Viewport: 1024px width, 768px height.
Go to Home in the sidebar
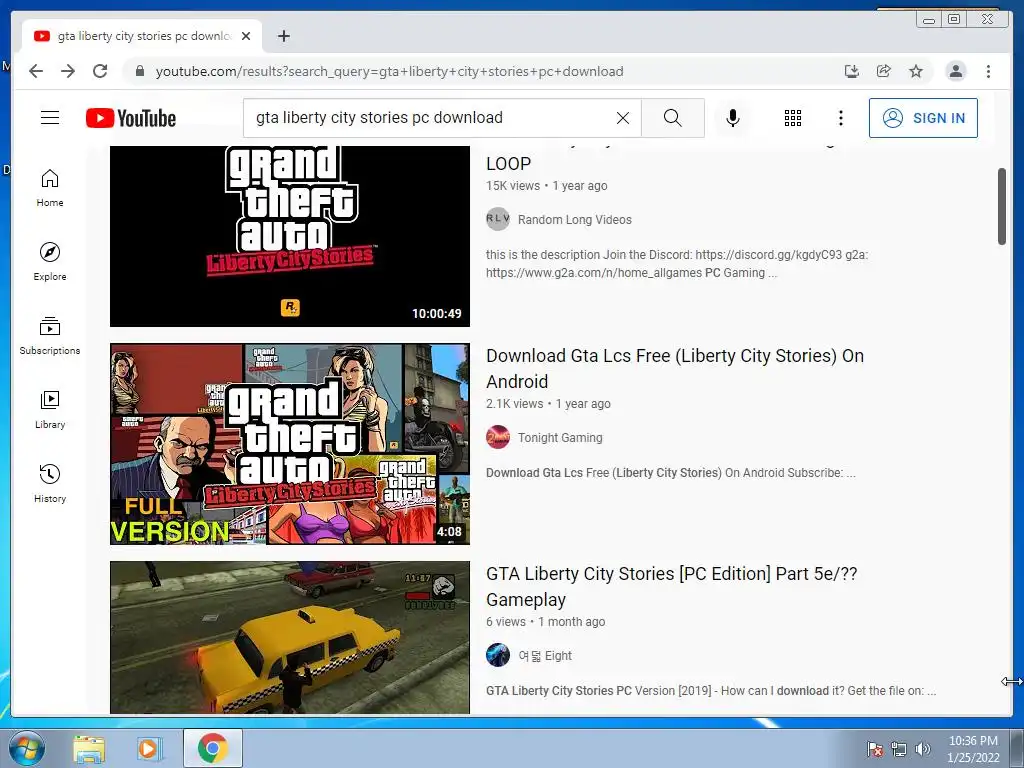[x=50, y=188]
